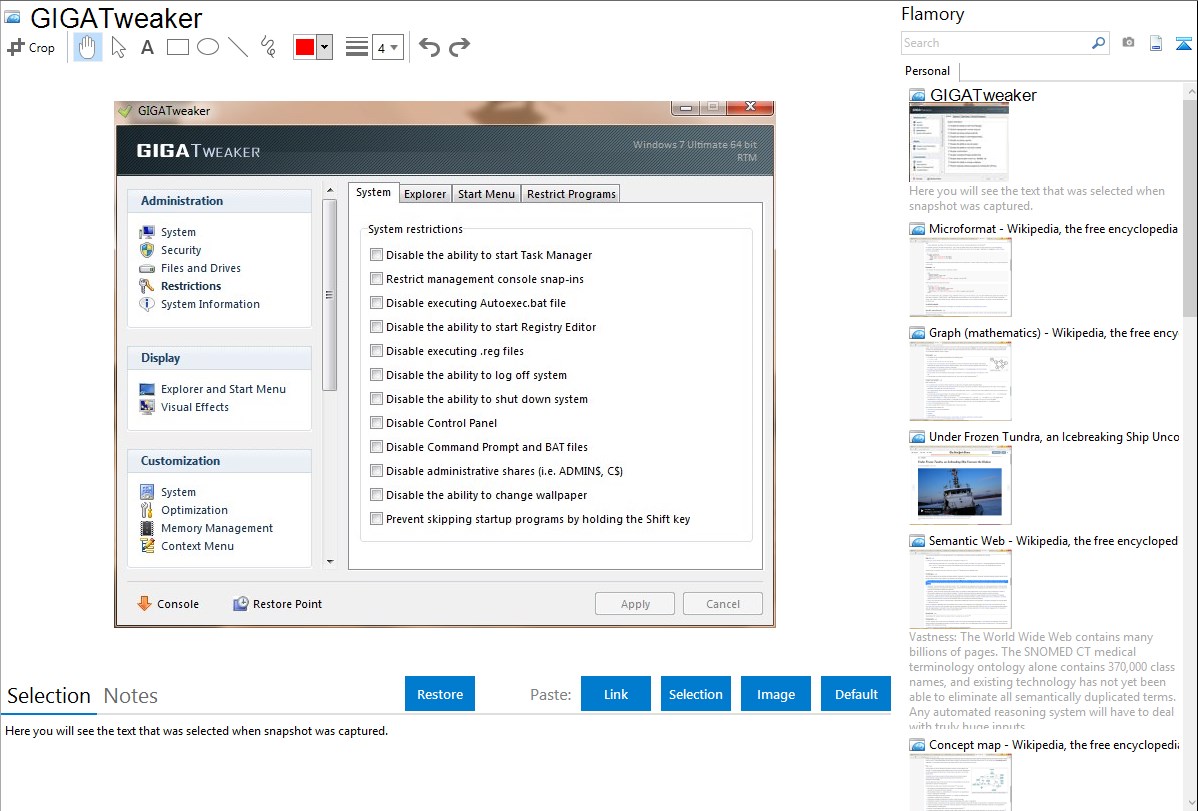This screenshot has height=811, width=1198.
Task: Open the color picker dropdown arrow
Action: pyautogui.click(x=324, y=47)
